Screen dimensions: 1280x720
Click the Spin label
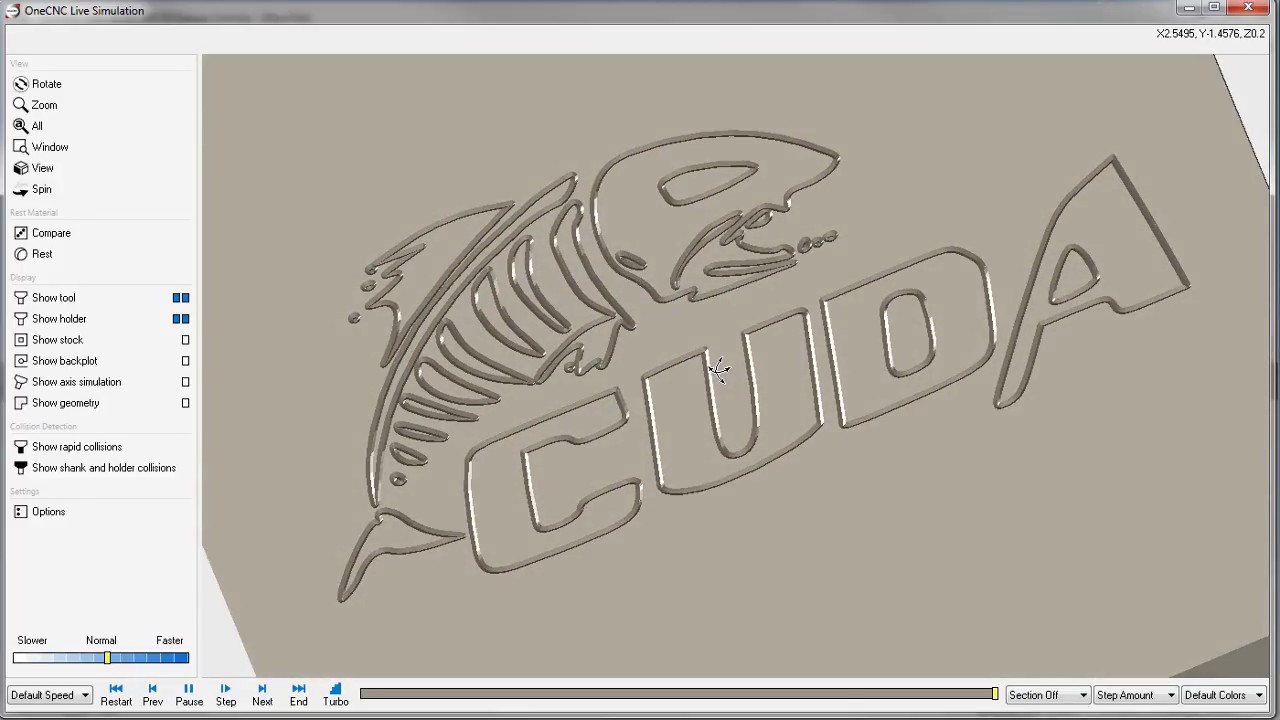tap(41, 189)
